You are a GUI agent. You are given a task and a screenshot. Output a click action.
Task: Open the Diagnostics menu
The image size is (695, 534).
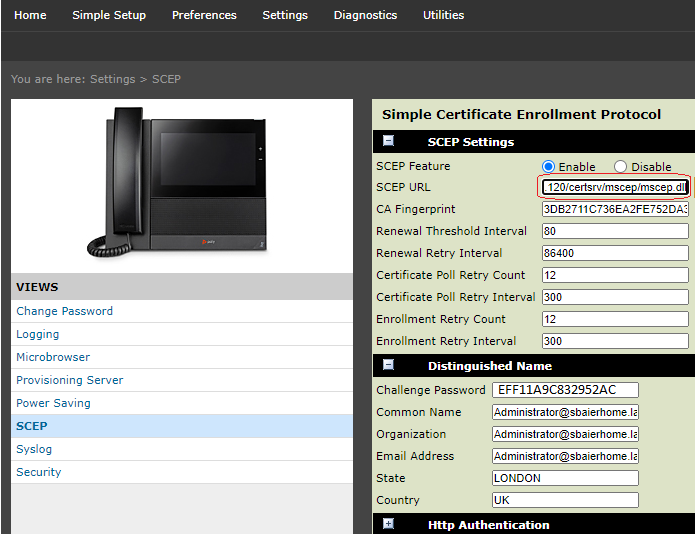coord(365,15)
